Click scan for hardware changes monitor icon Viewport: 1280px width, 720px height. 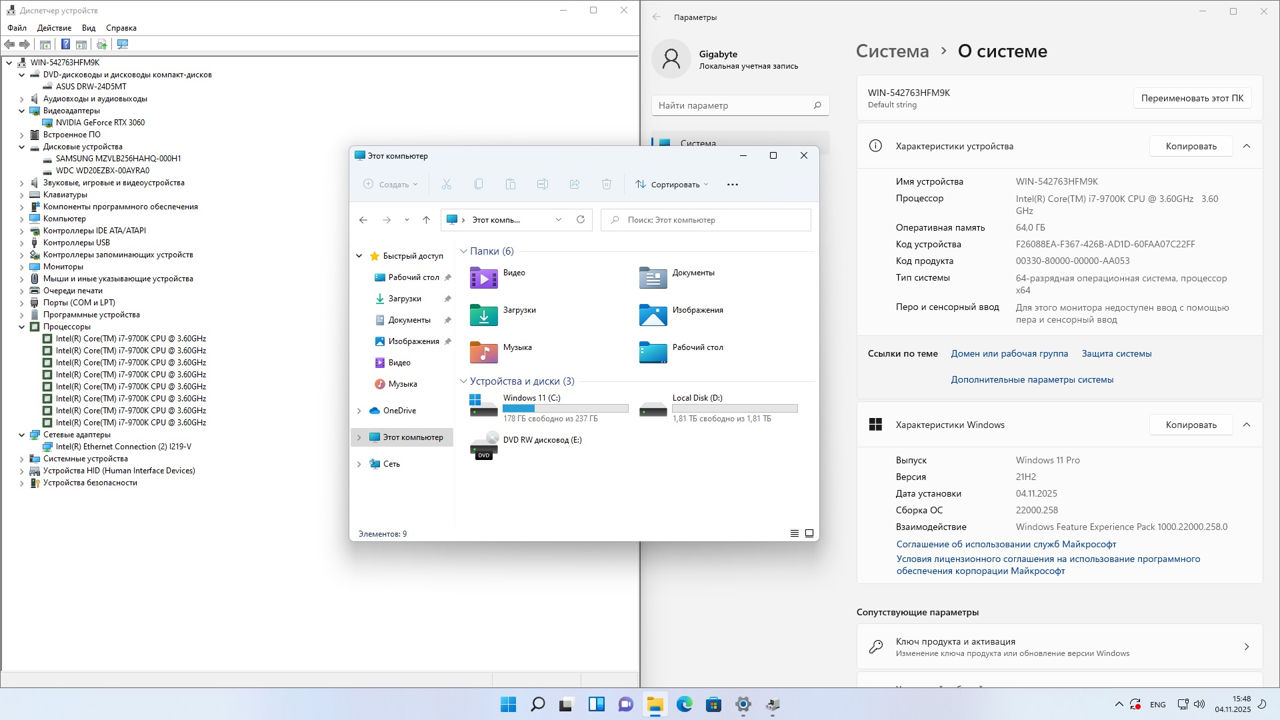click(x=123, y=44)
